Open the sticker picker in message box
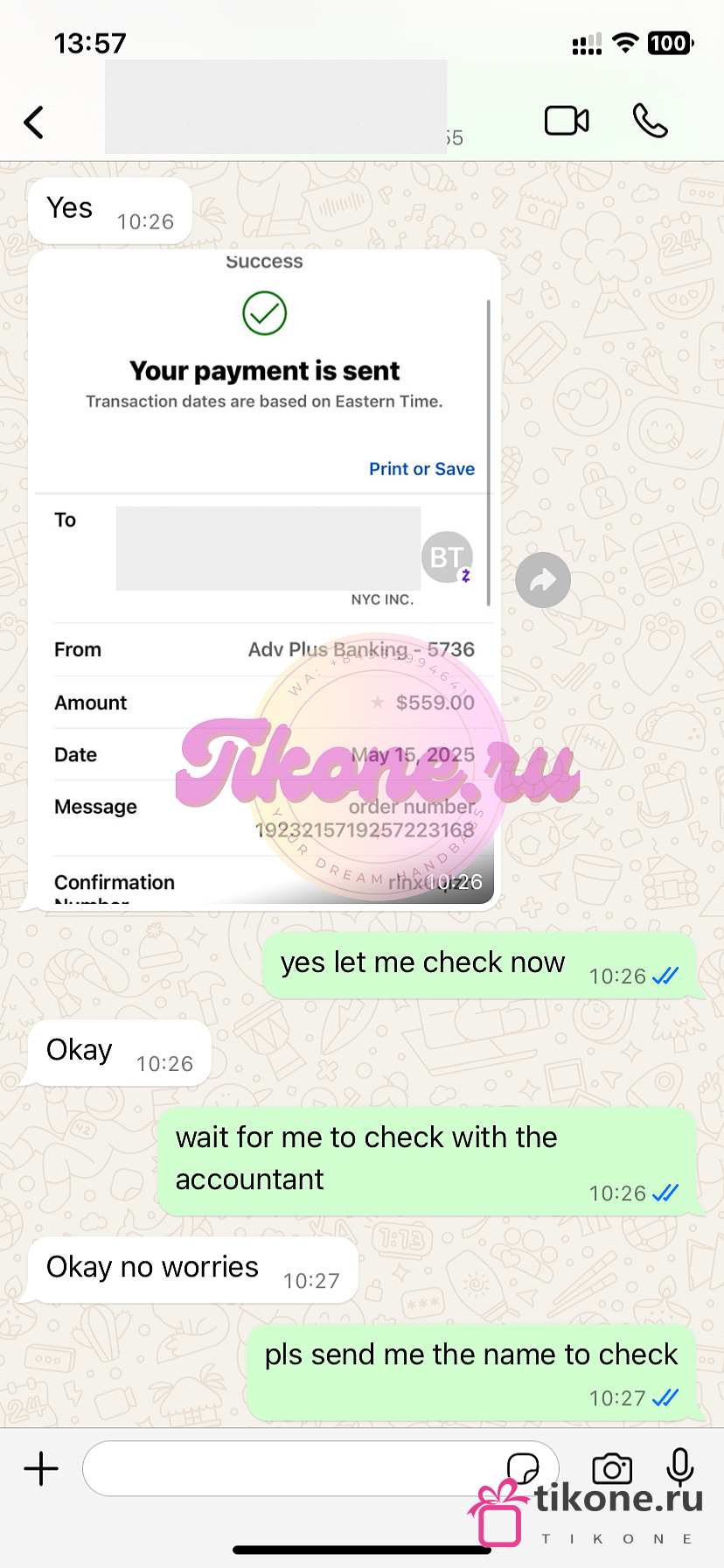Screen dimensions: 724x1568 pos(523,1468)
